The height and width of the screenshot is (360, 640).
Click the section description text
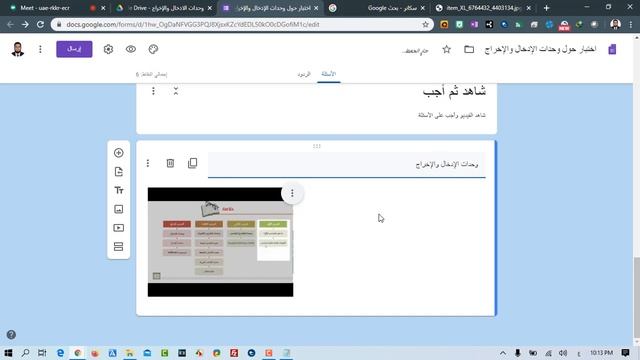(452, 116)
